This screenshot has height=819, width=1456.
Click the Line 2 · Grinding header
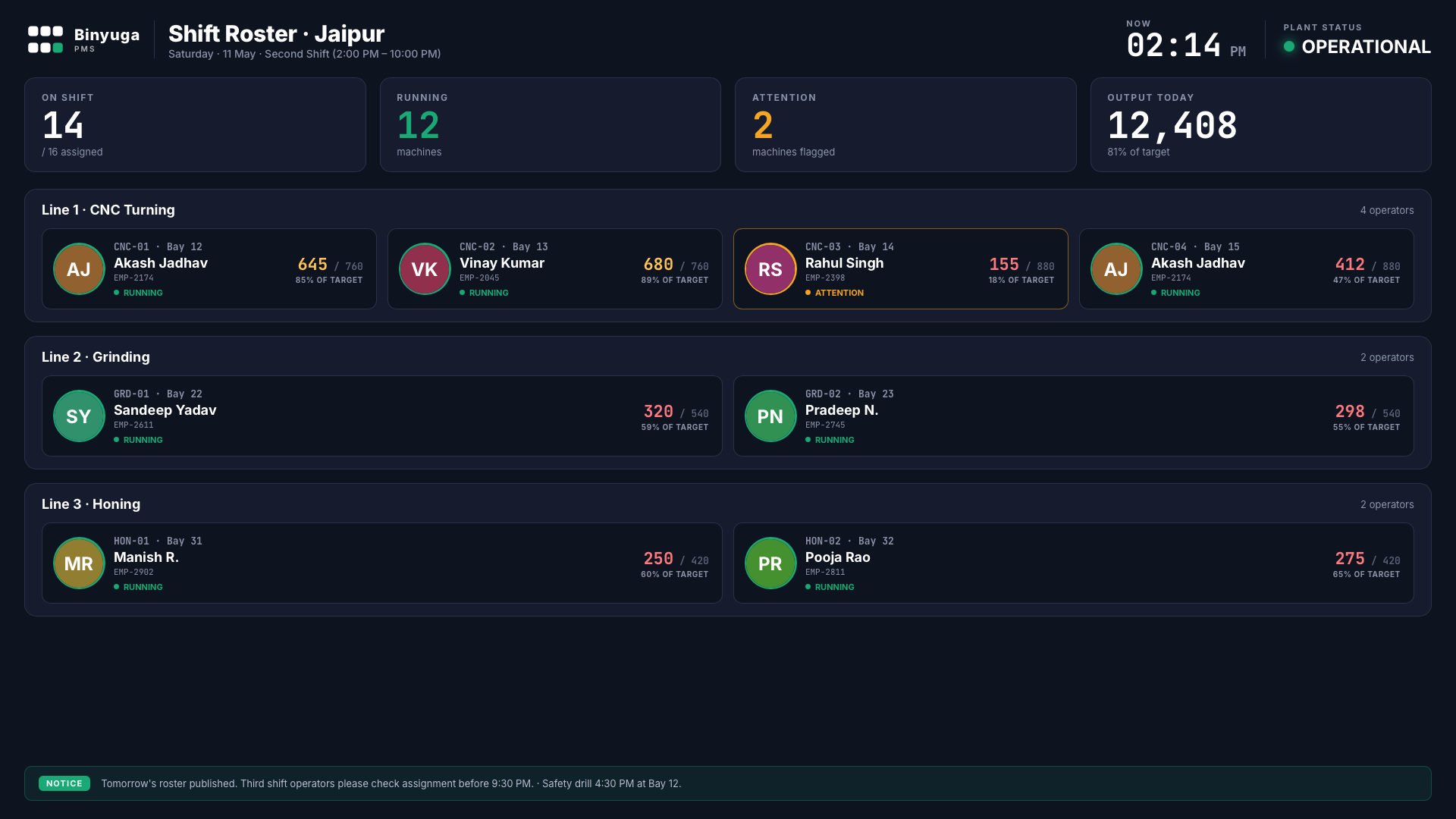(96, 357)
